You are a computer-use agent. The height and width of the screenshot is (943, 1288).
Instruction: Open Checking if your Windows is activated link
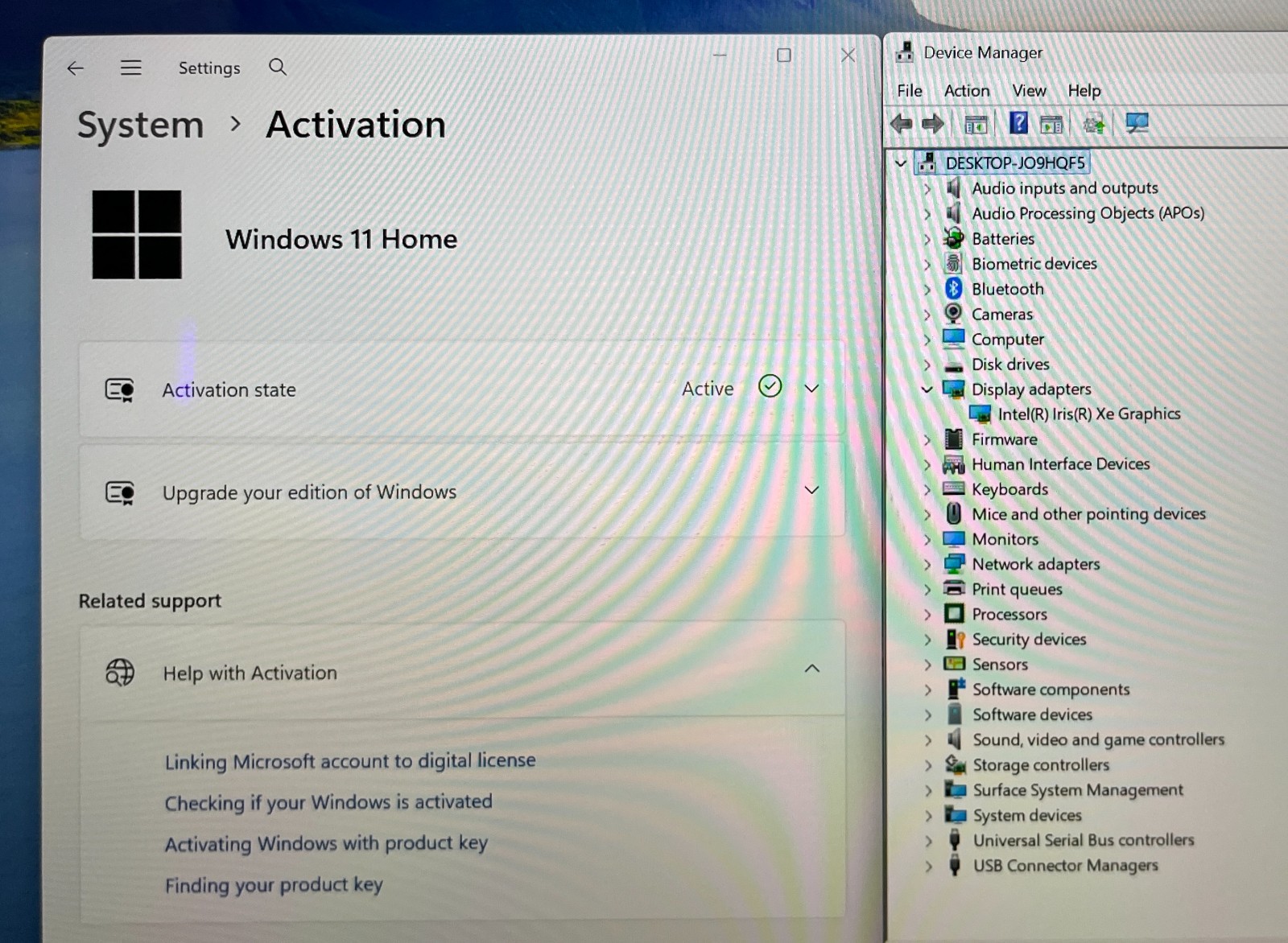point(328,802)
